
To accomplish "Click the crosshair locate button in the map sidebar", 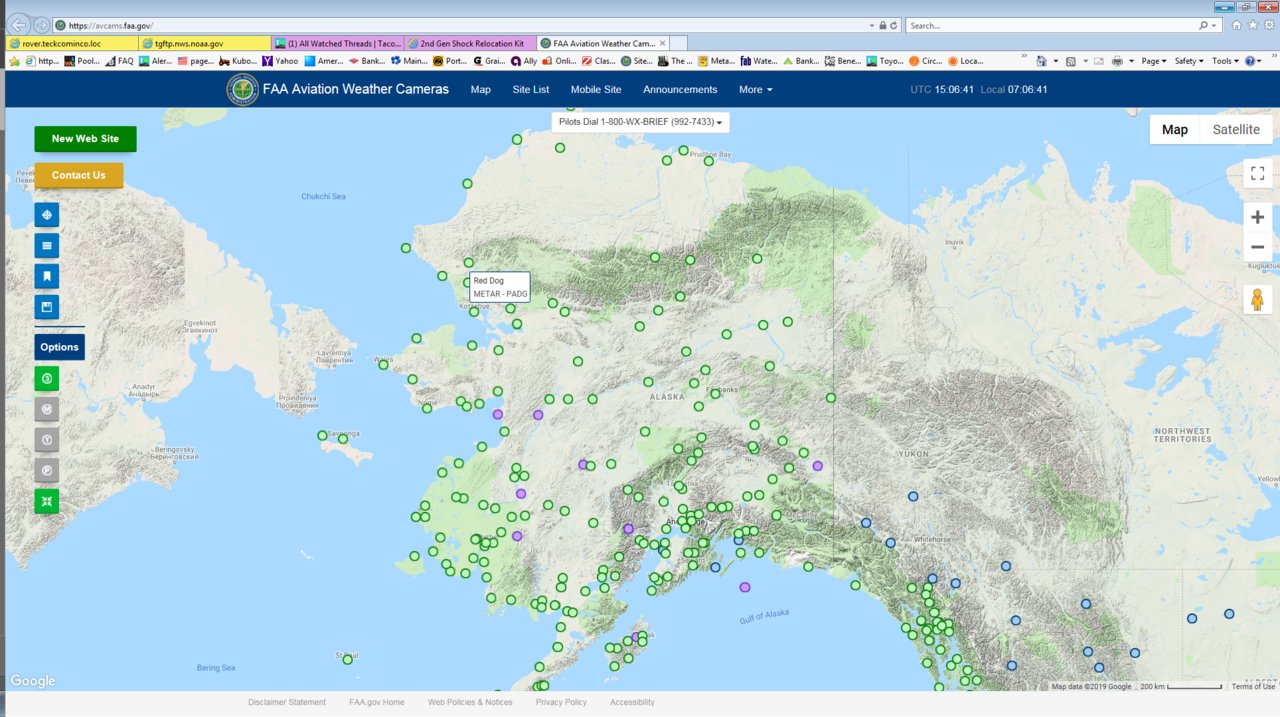I will [47, 215].
